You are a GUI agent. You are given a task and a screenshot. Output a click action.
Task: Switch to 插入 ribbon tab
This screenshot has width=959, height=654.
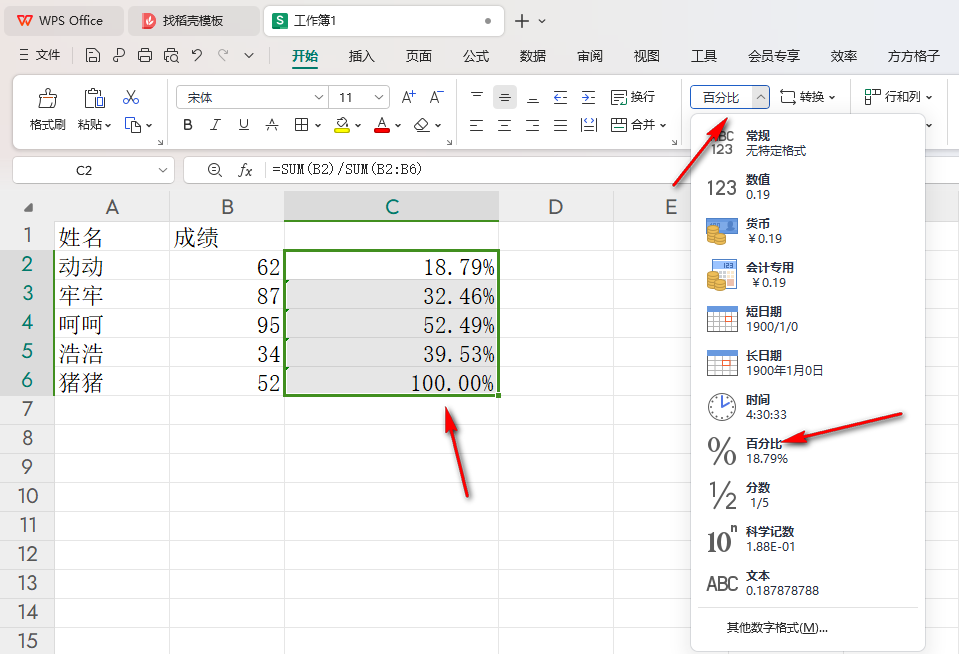point(361,56)
